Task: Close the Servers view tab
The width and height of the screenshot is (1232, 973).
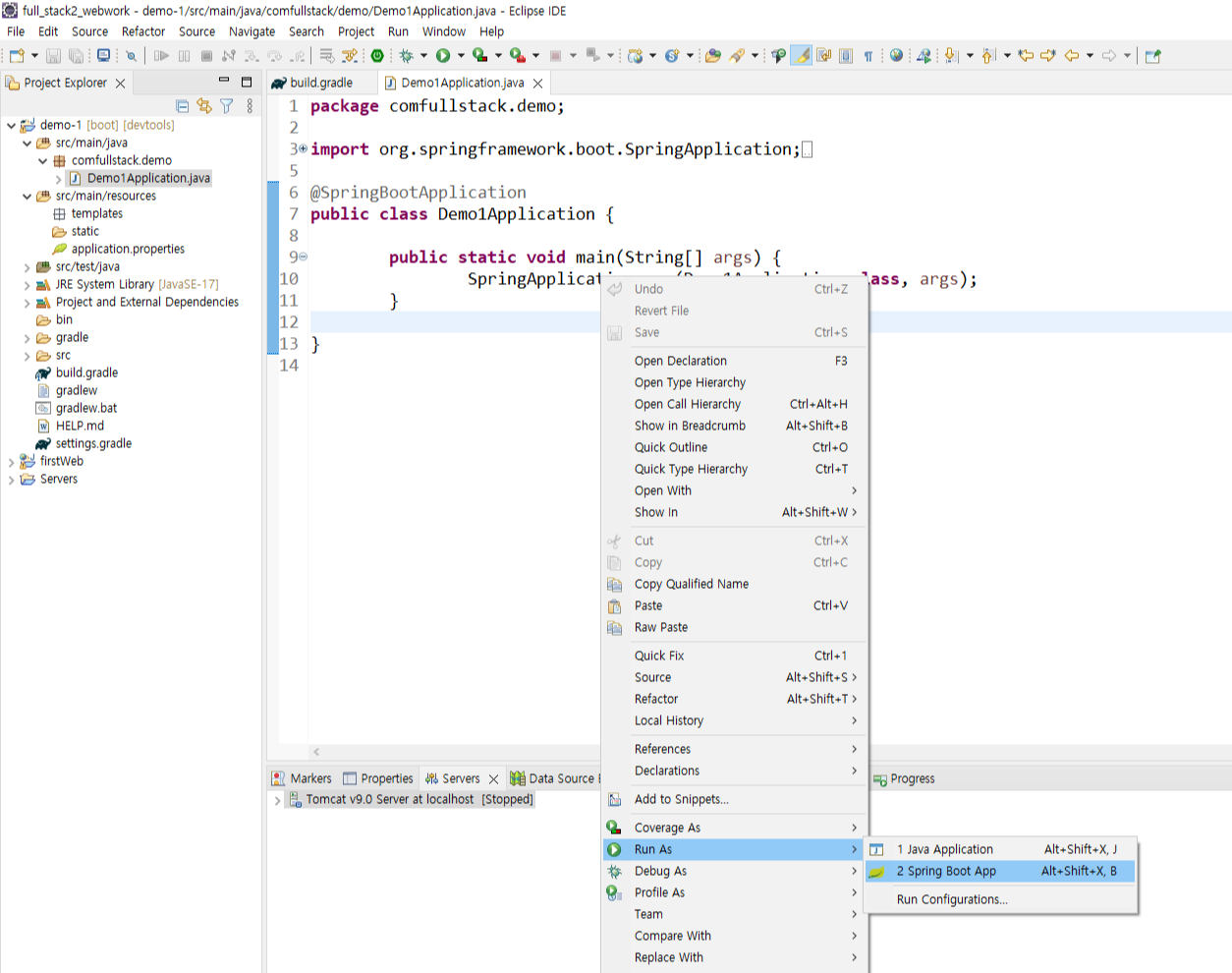Action: click(x=493, y=778)
